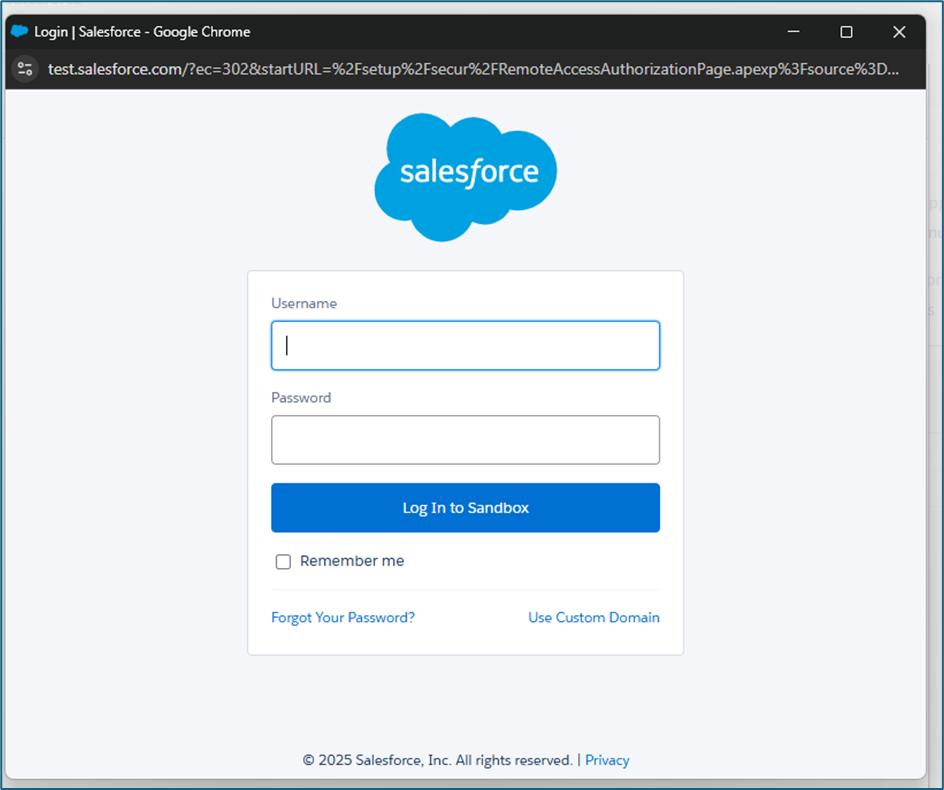
Task: Click the Salesforce cloud favicon in title bar
Action: coord(19,31)
